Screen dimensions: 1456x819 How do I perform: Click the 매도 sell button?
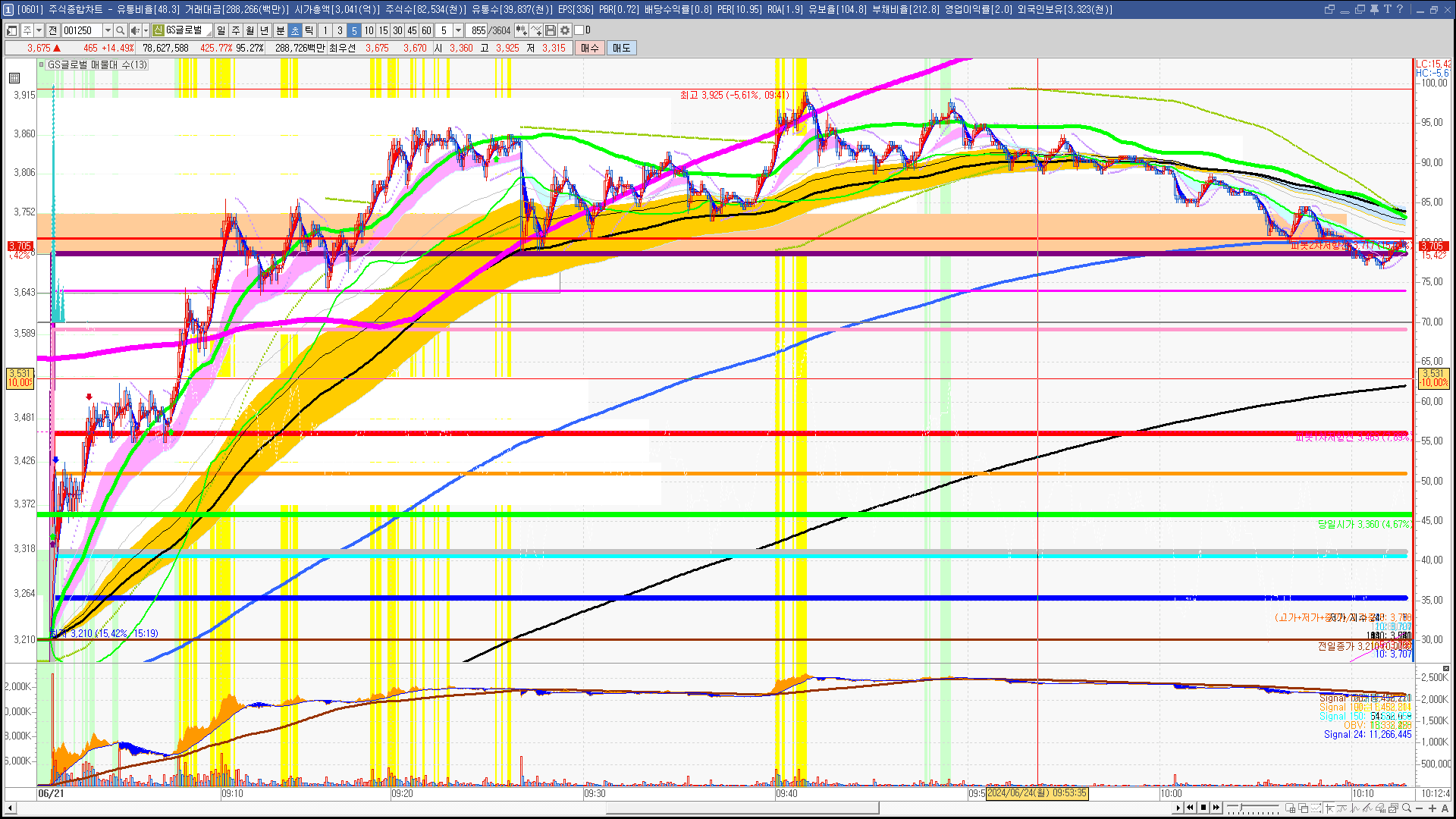[x=621, y=48]
